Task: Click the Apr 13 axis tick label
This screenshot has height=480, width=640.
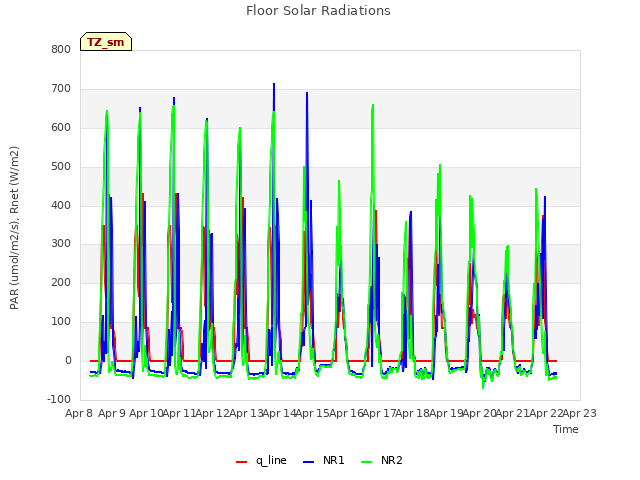Action: [x=246, y=413]
